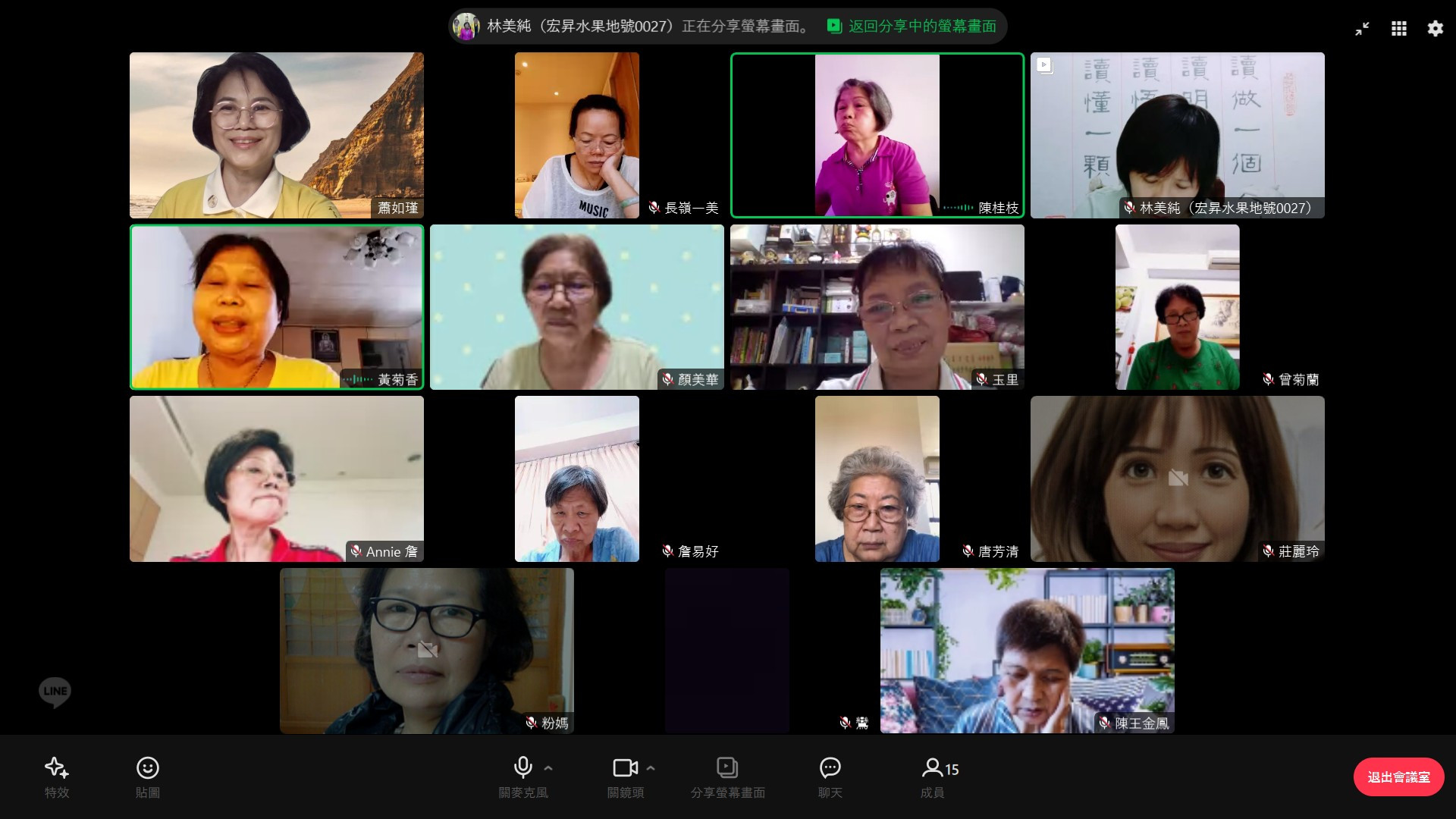Click the LINE logo icon
This screenshot has width=1456, height=819.
[55, 692]
